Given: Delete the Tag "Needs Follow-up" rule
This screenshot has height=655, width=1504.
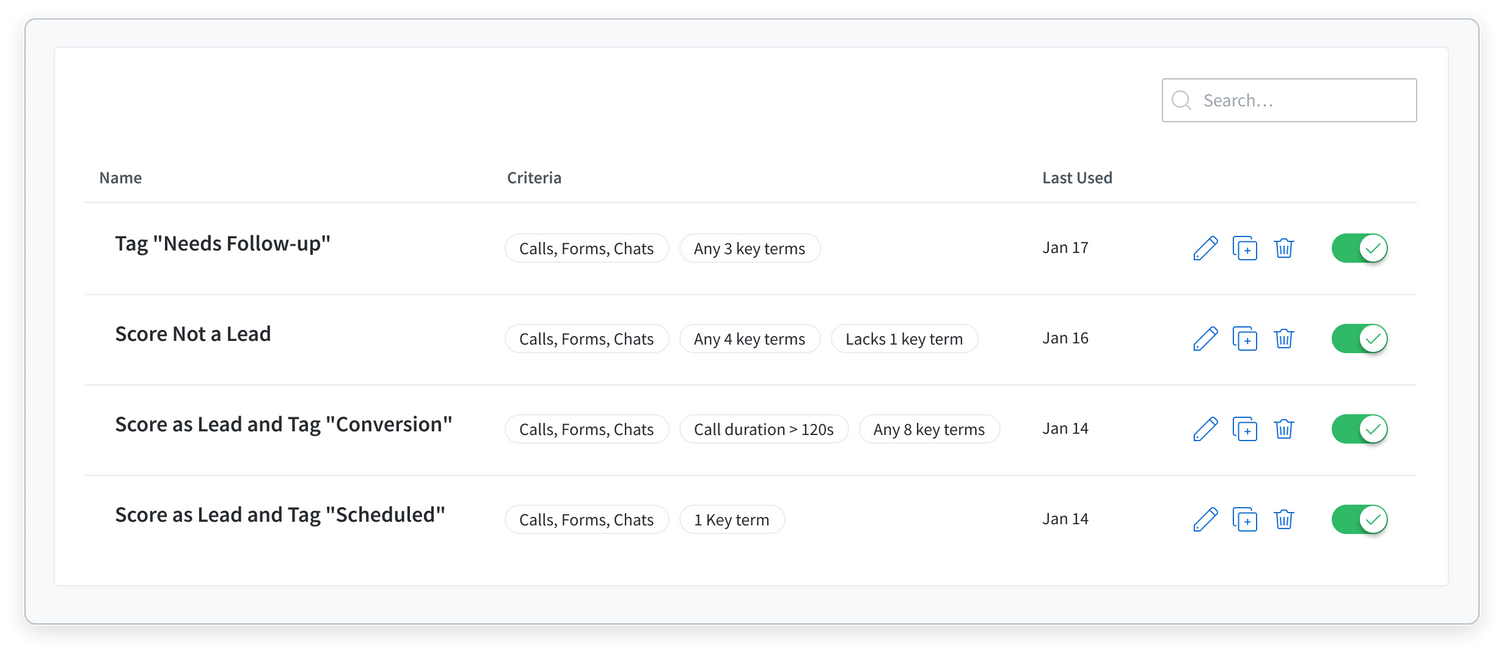Looking at the screenshot, I should pos(1284,248).
